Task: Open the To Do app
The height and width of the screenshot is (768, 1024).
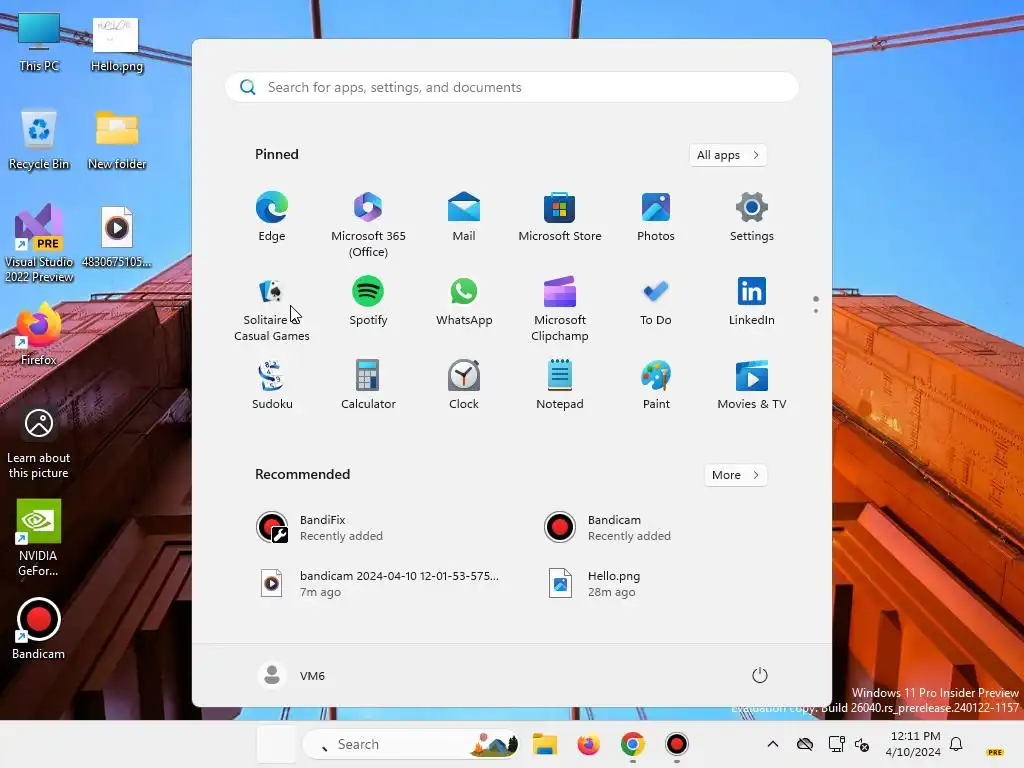Action: pos(656,301)
